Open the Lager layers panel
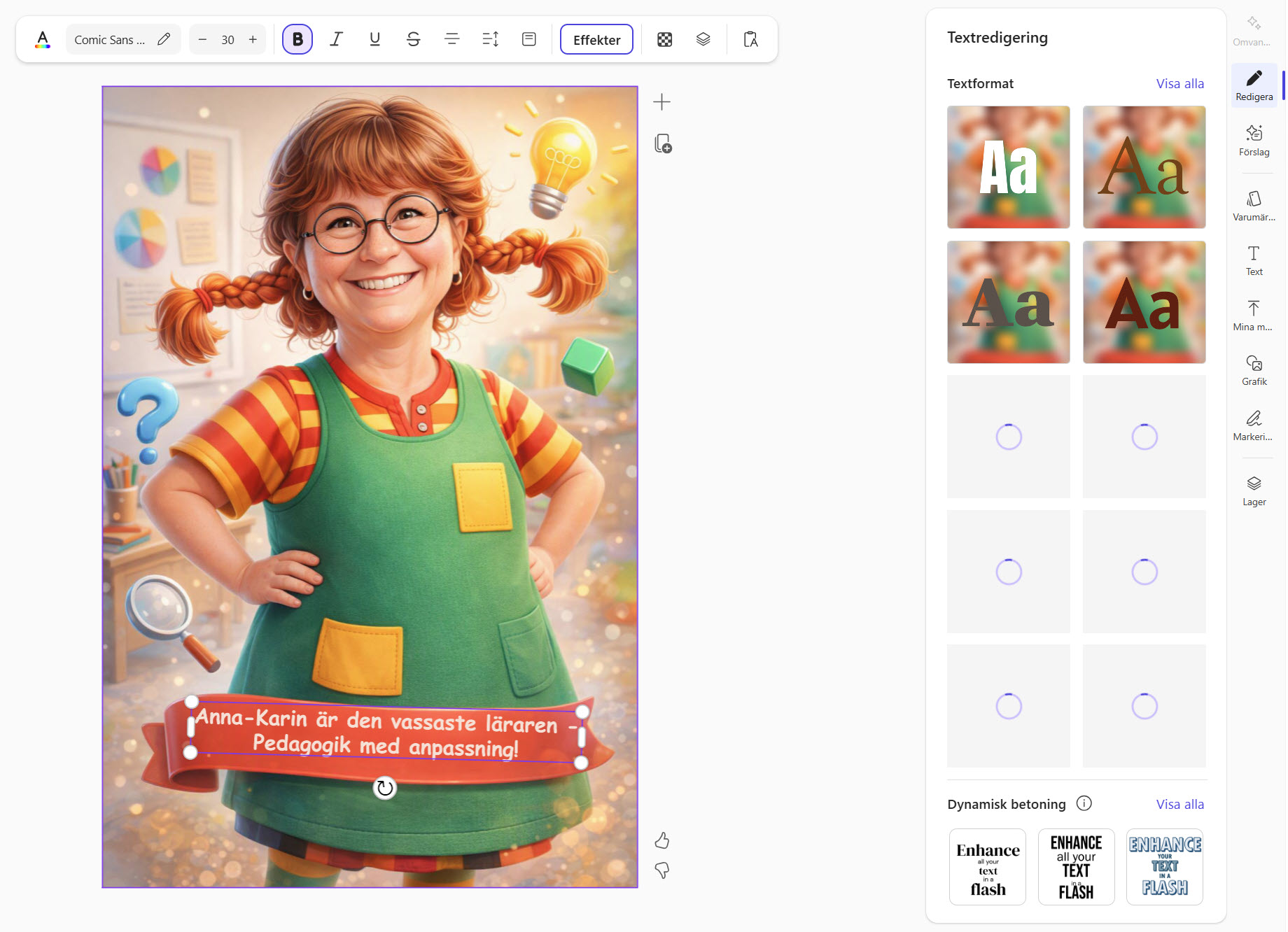 tap(1254, 491)
